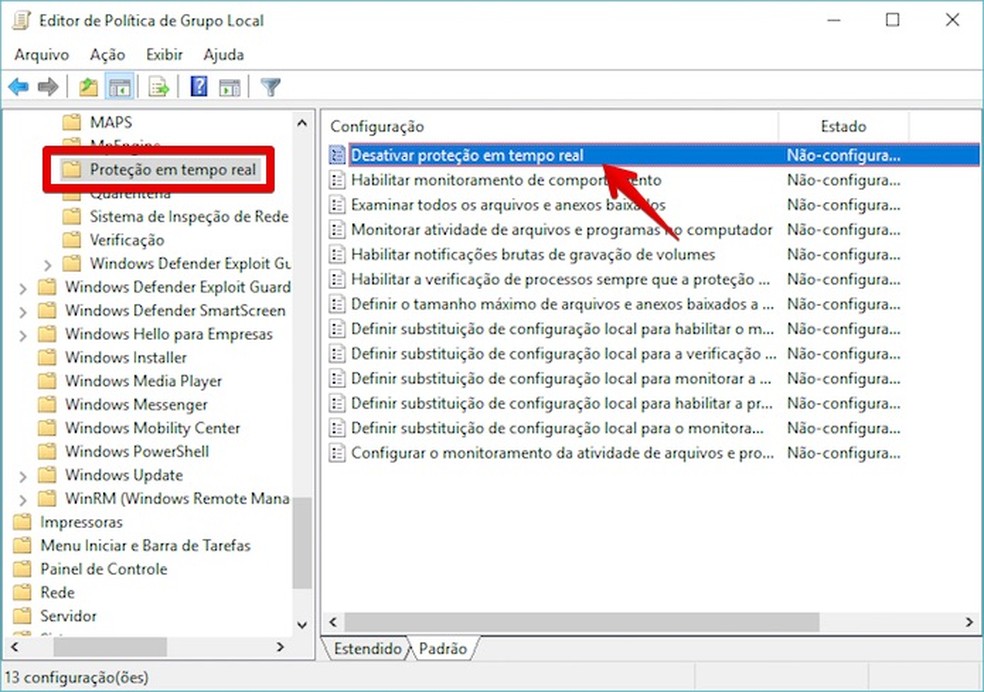
Task: Expand the Windows Defender Exploit Guard node
Action: click(23, 287)
